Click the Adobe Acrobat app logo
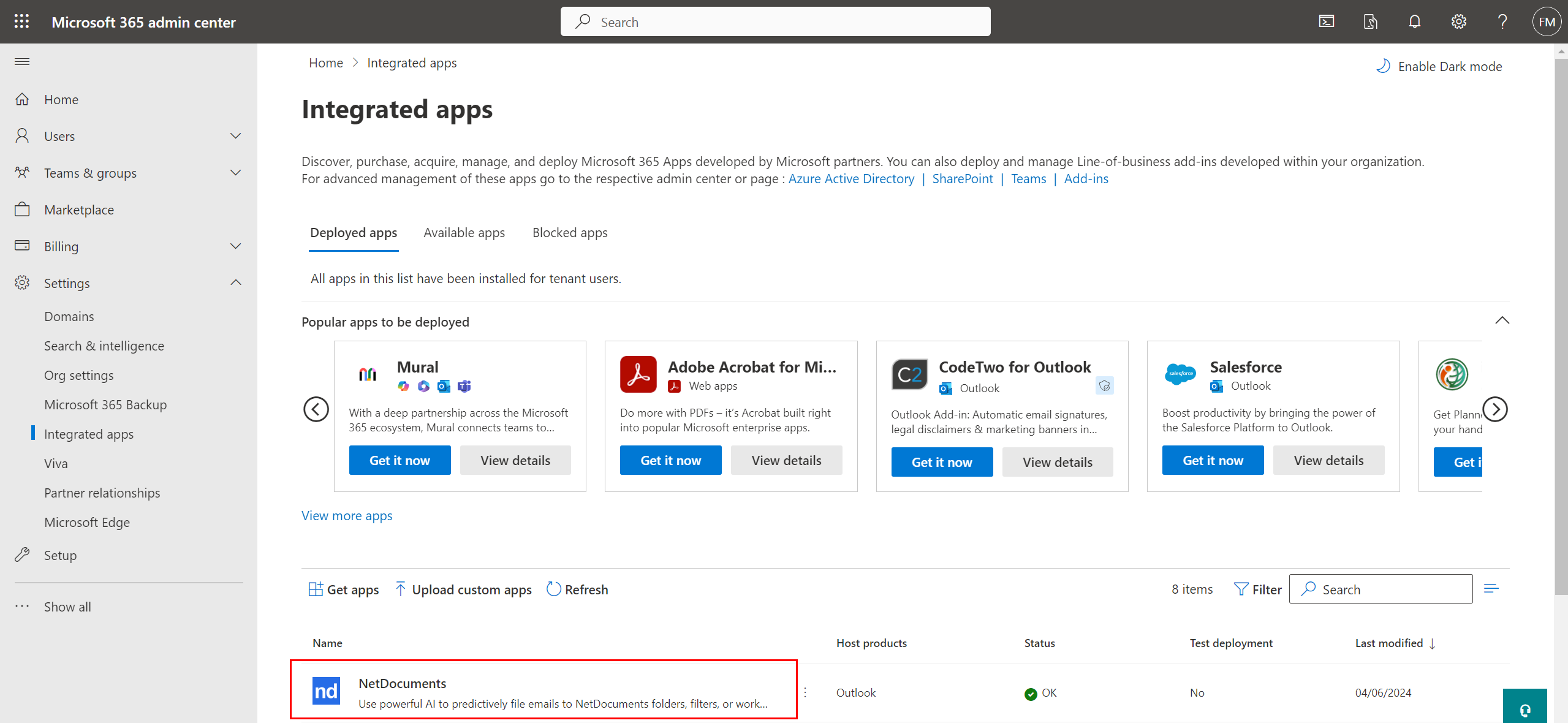The image size is (1568, 723). point(638,374)
